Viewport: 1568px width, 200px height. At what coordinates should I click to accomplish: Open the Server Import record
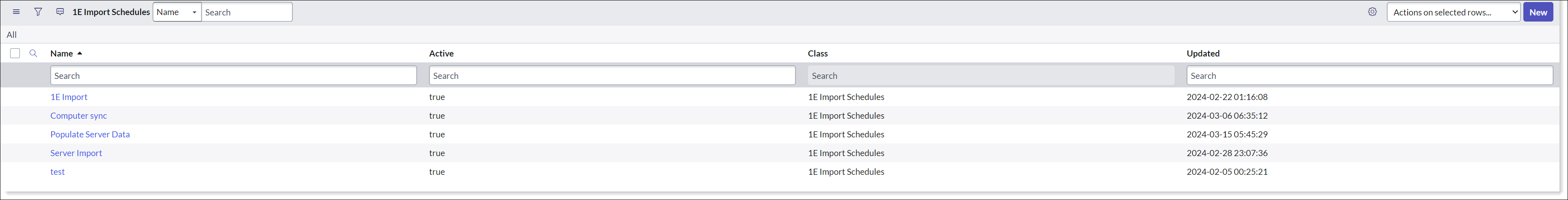pos(76,153)
